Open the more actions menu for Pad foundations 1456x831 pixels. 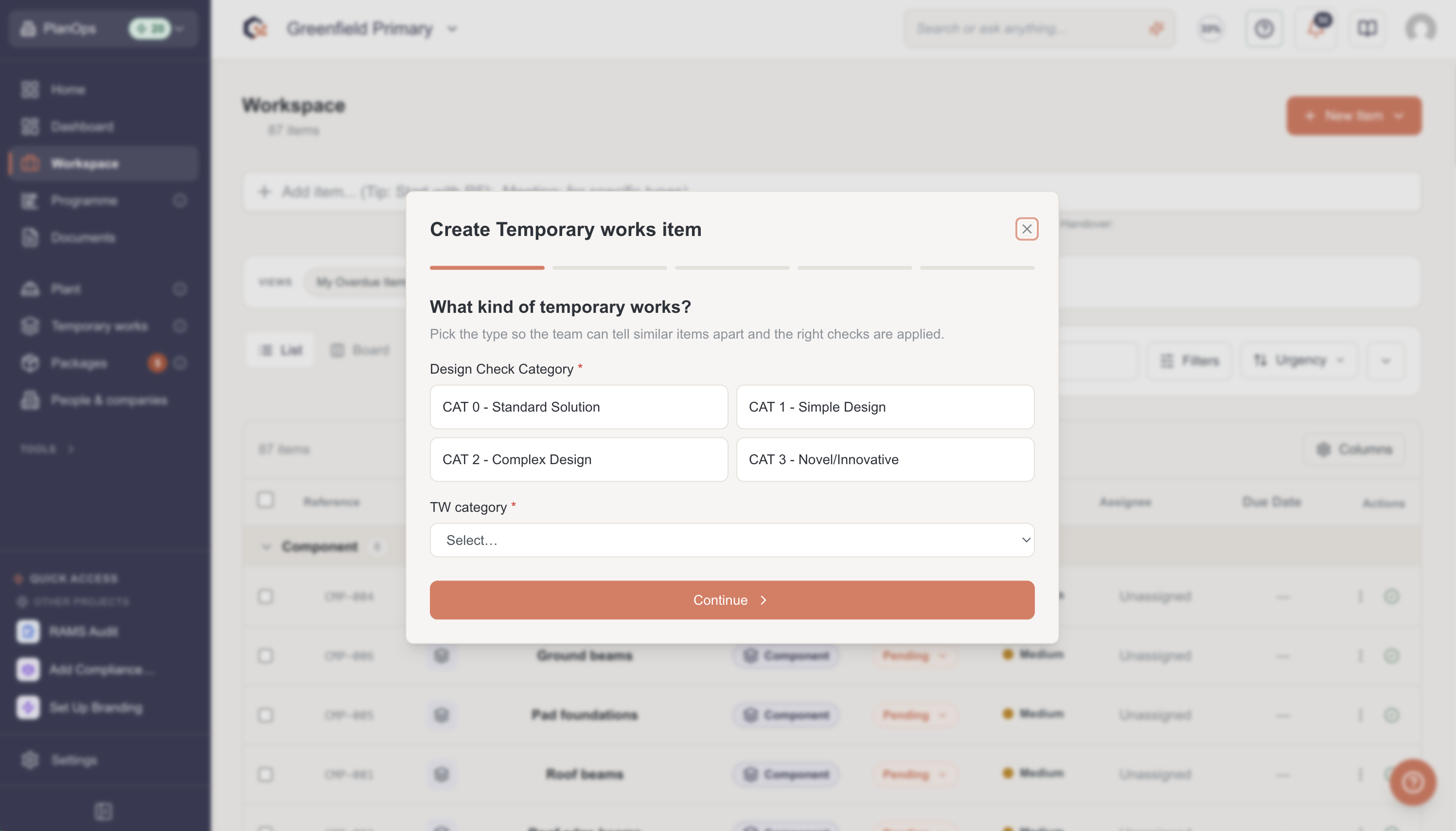coord(1360,715)
